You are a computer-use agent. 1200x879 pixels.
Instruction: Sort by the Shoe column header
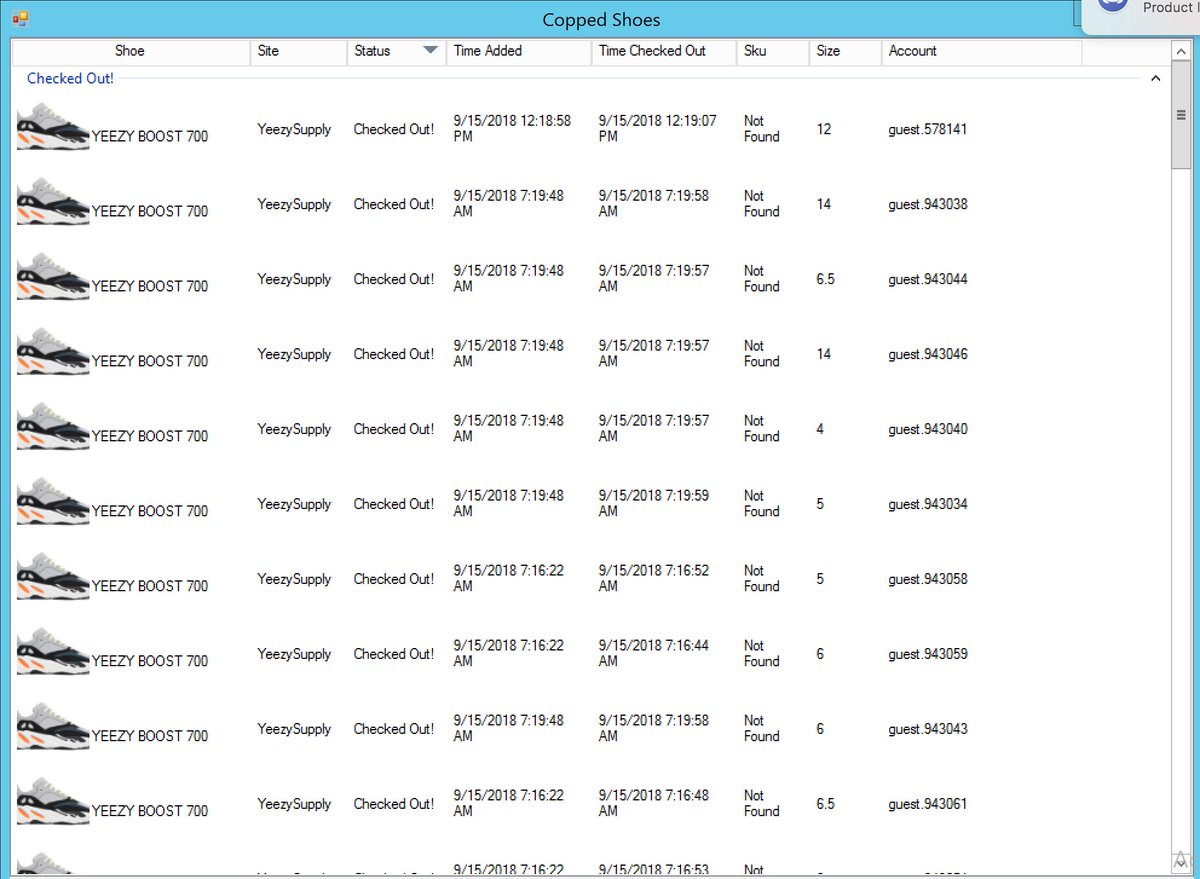pyautogui.click(x=129, y=50)
